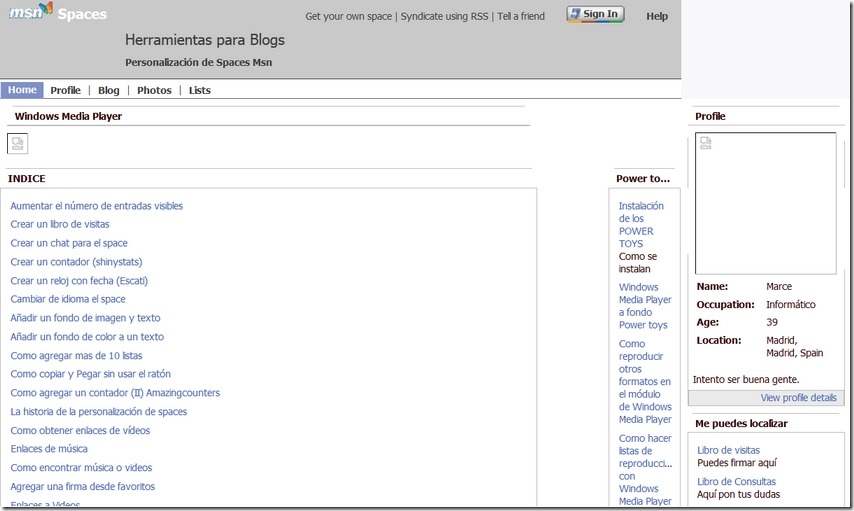Click Syndicate using RSS link
Screen dimensions: 854x511
pyautogui.click(x=444, y=16)
